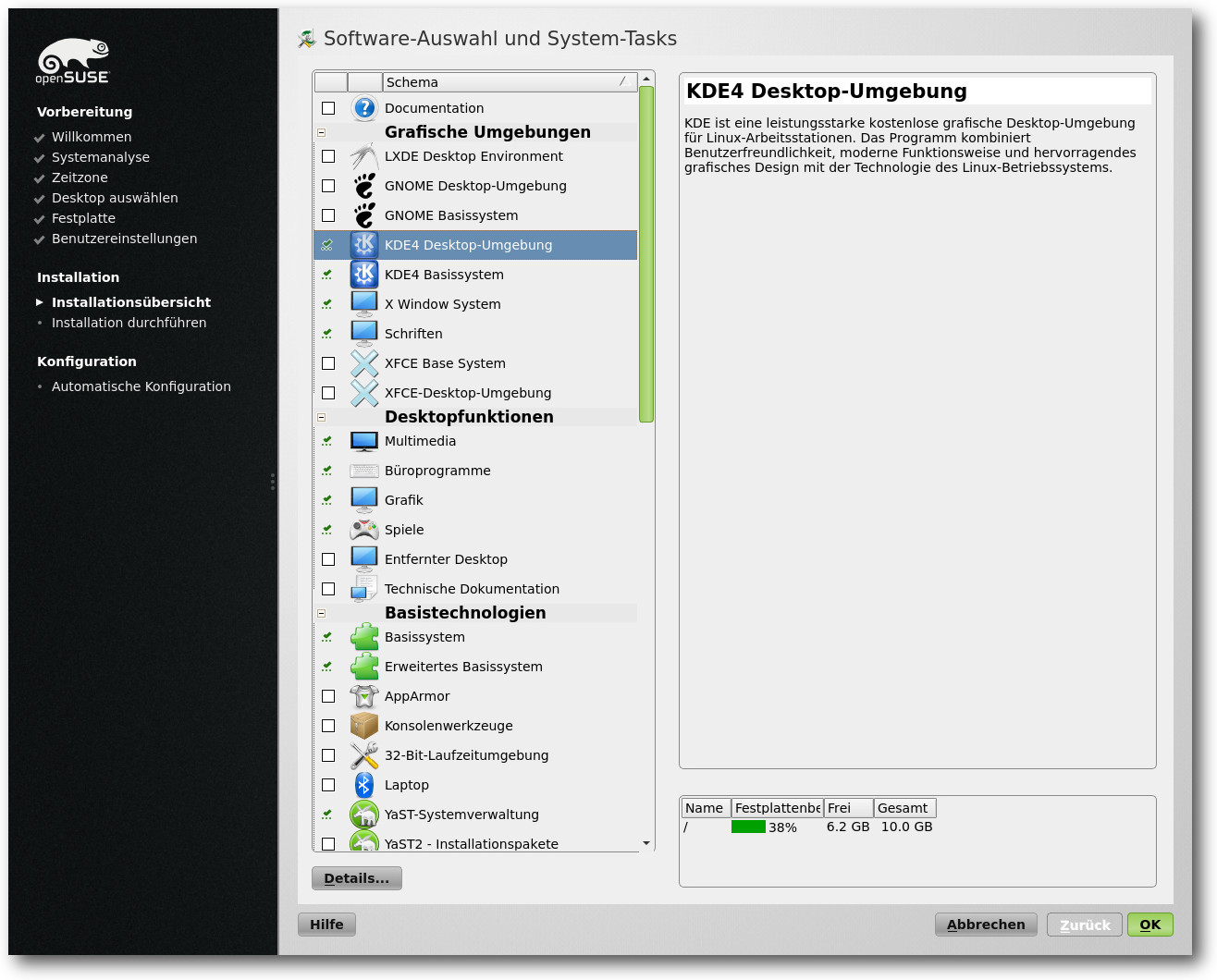This screenshot has height=980, width=1217.
Task: Click the GNOME Desktop-Umgebung foot icon
Action: click(364, 186)
